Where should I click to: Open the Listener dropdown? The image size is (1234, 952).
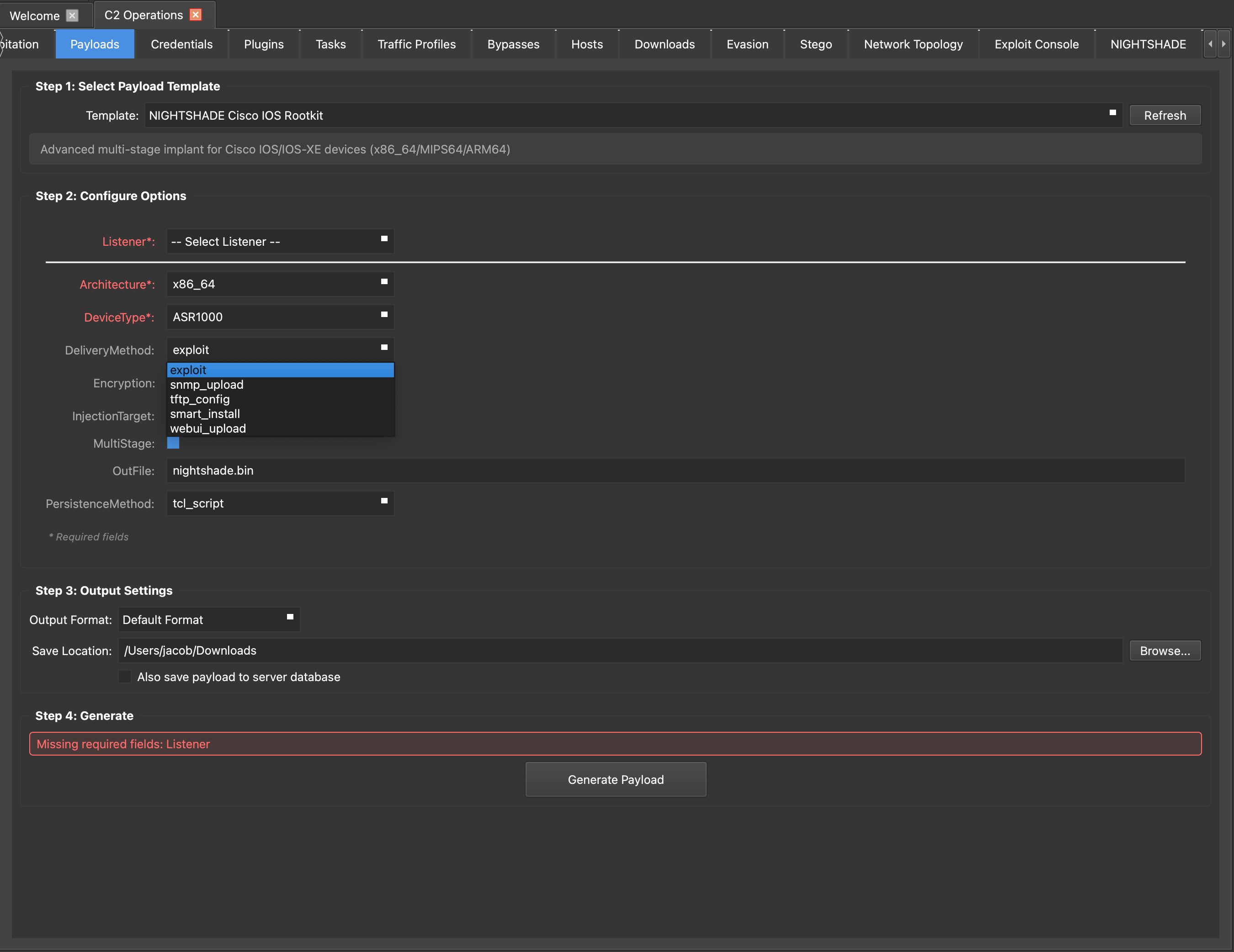280,241
